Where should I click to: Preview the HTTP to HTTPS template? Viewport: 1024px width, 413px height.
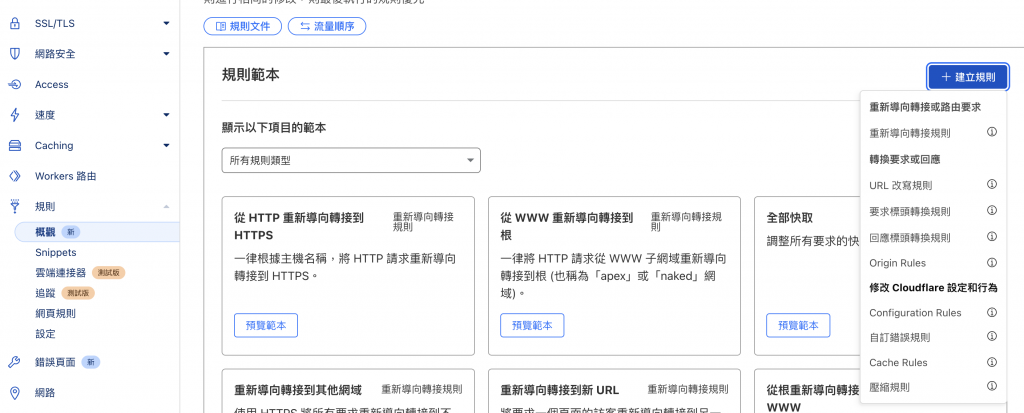[266, 325]
